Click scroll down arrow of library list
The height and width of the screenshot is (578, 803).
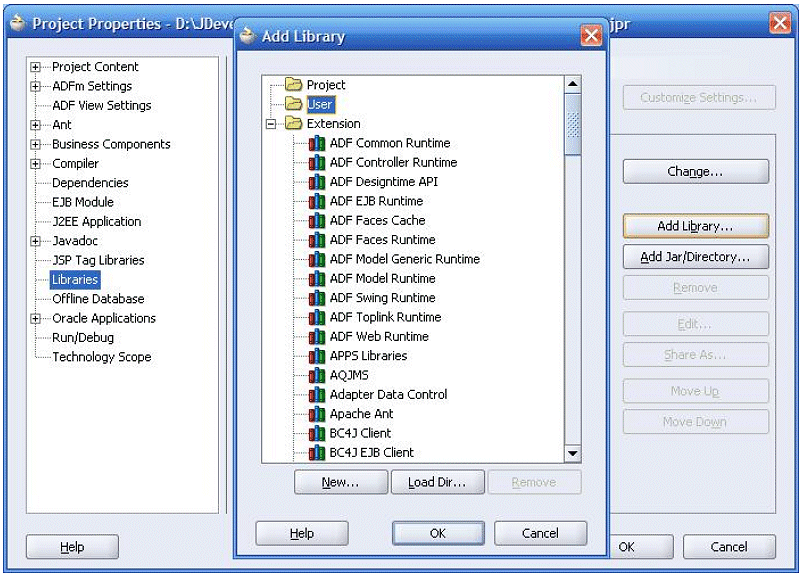pos(573,454)
